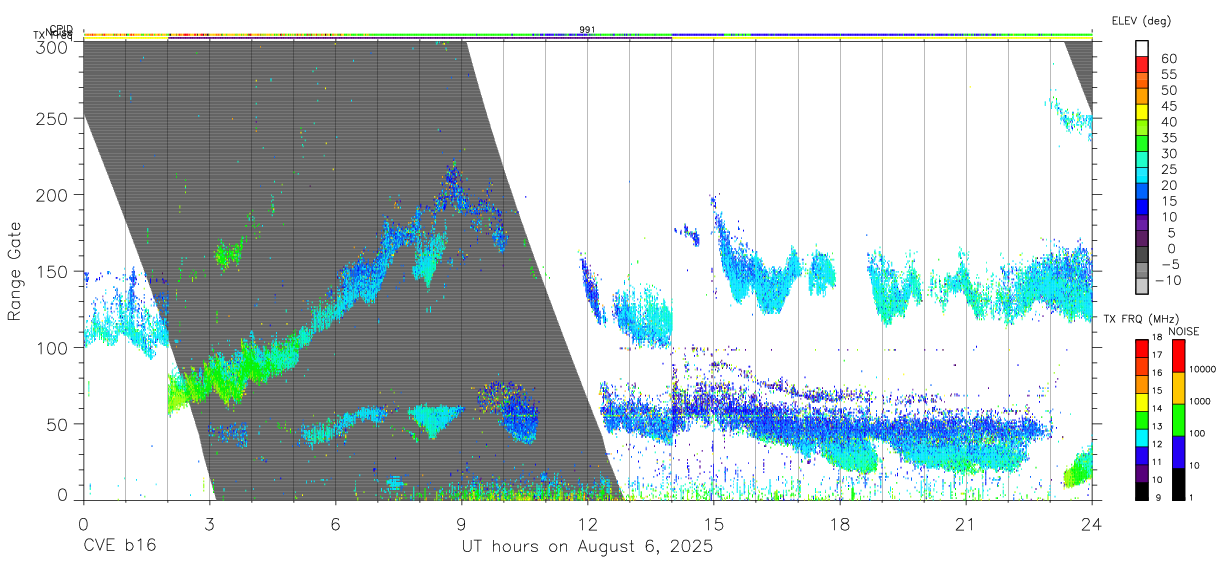
Task: Click the '50' tick on Range Gate axis
Action: 59,424
